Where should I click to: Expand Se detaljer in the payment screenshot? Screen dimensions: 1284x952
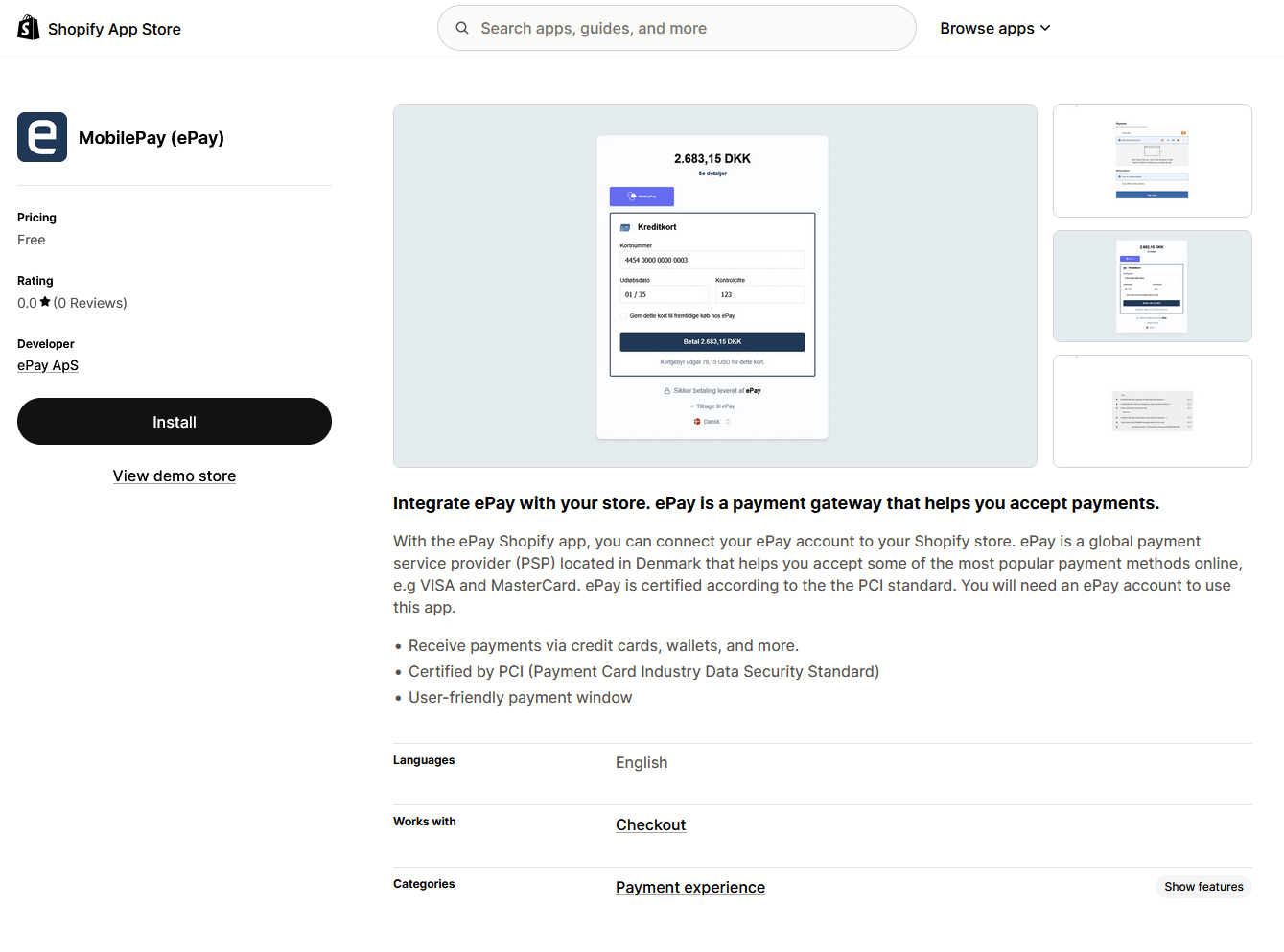click(712, 174)
